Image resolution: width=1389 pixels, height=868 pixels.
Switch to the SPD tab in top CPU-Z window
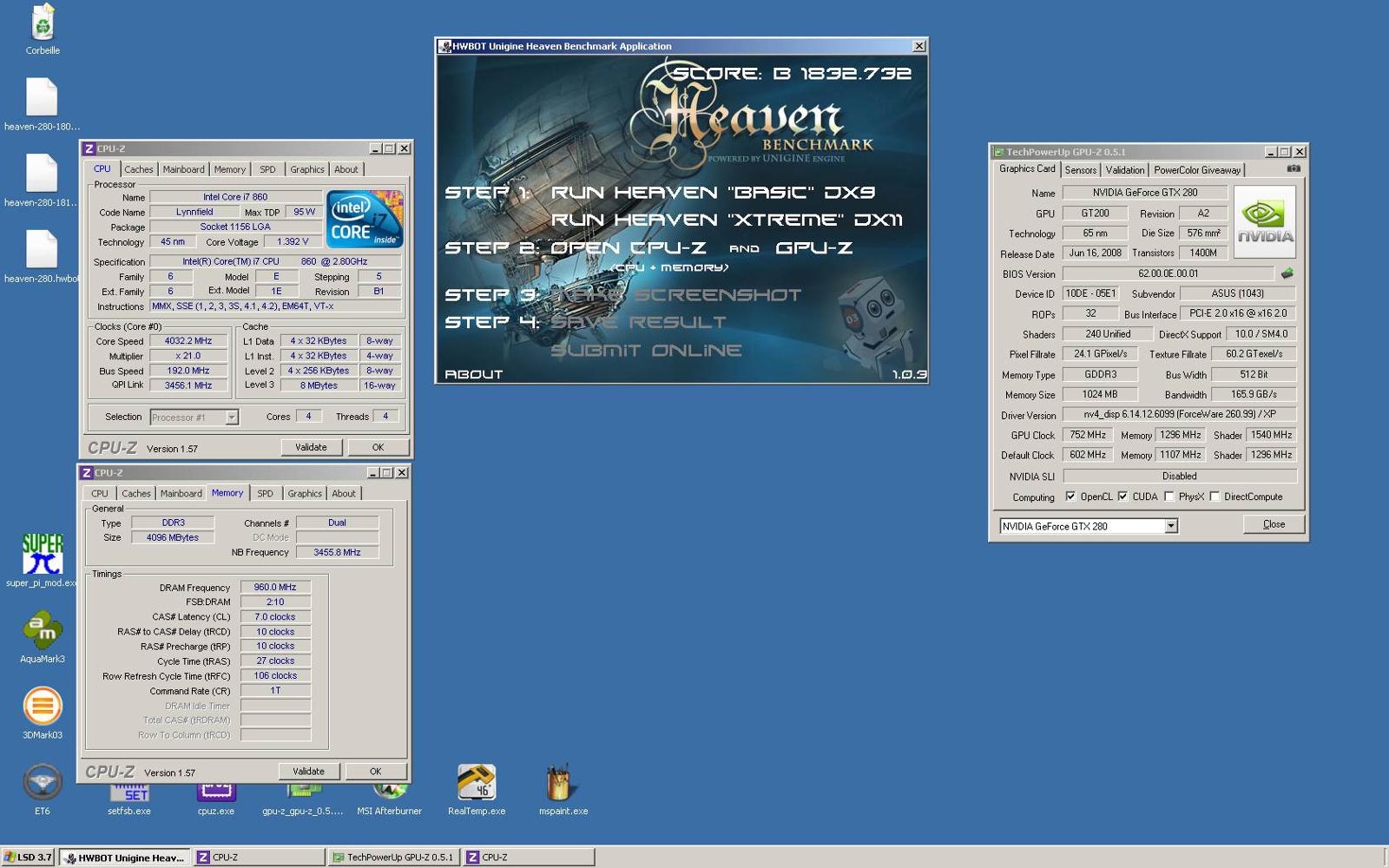click(267, 169)
